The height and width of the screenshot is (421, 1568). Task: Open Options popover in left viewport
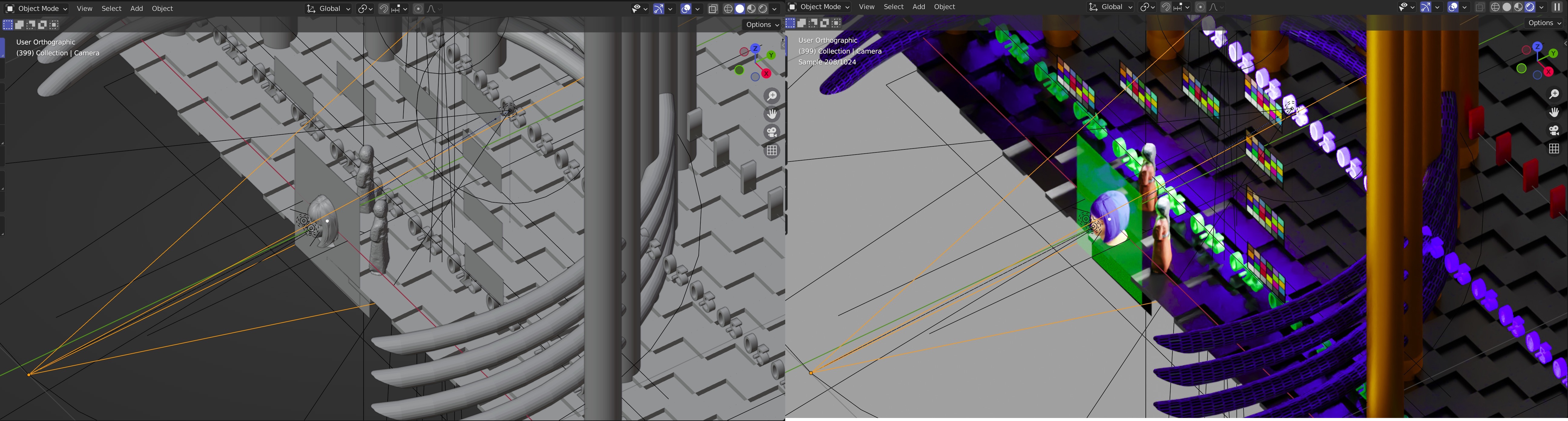point(762,24)
